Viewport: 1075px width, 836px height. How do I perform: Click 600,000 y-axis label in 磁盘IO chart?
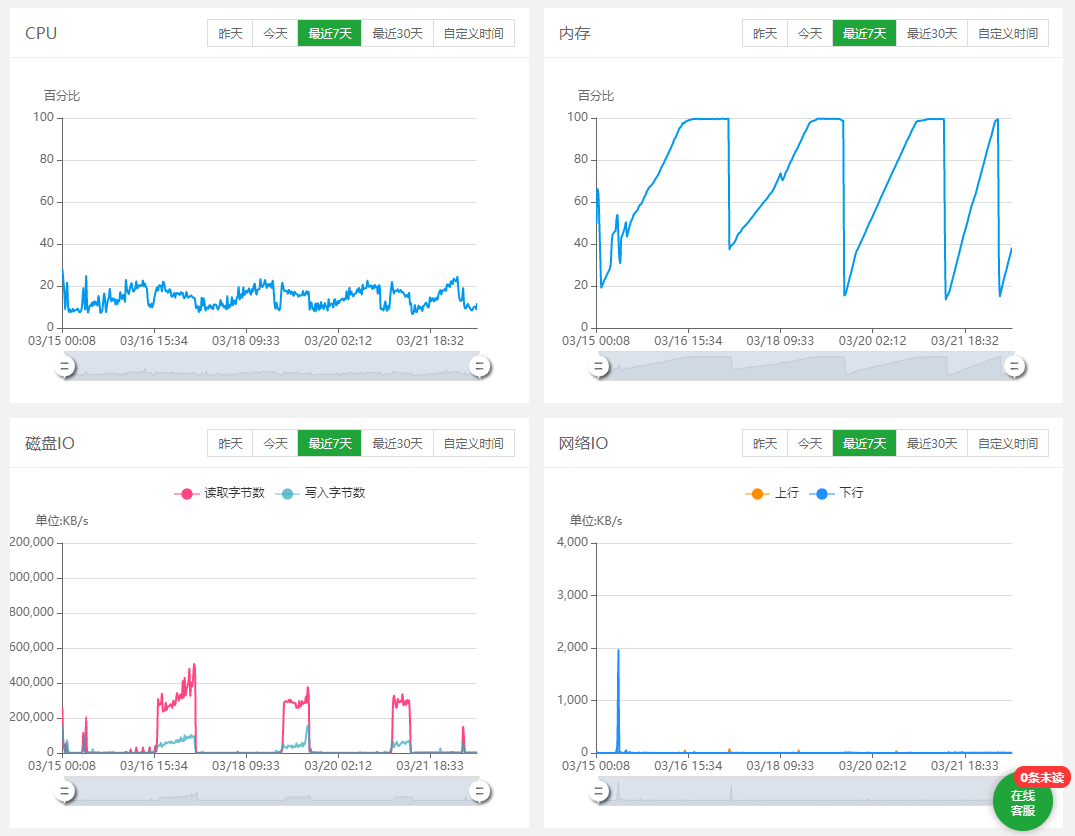(x=32, y=647)
